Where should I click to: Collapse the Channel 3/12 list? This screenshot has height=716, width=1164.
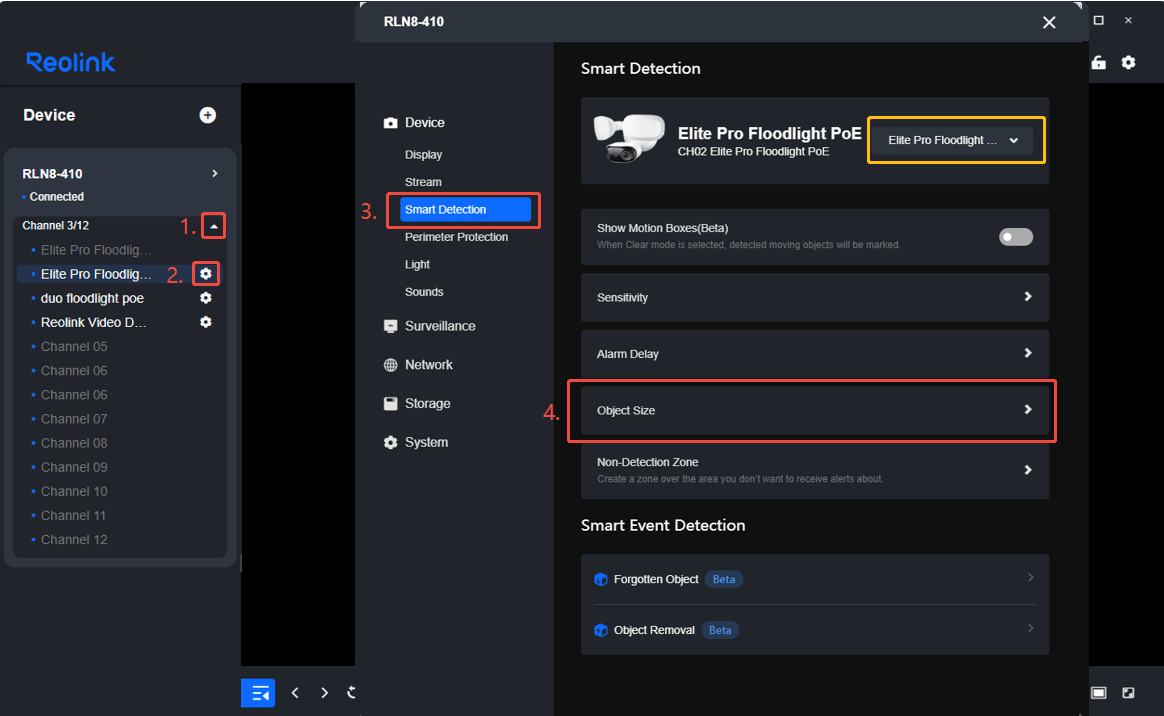pos(214,226)
